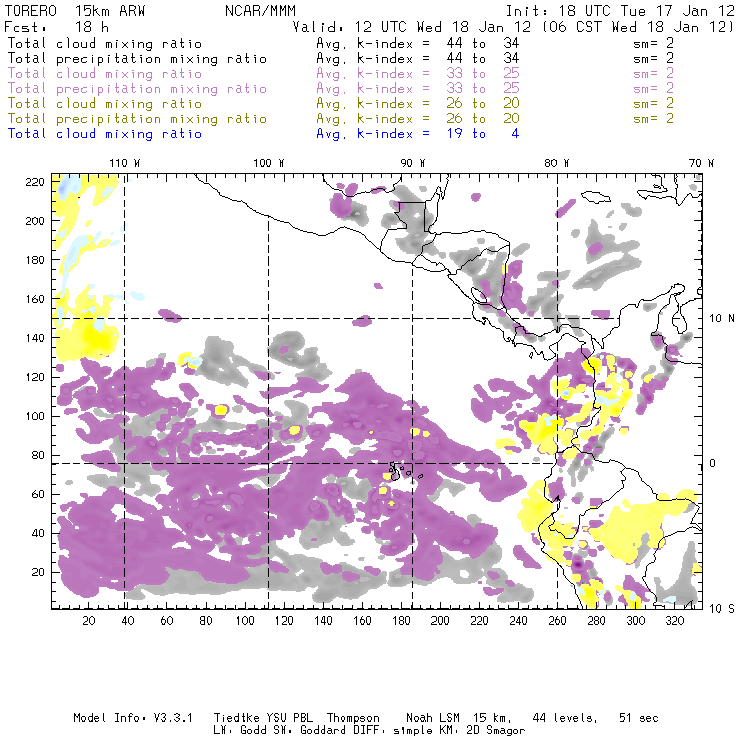Screen dimensions: 740x740
Task: Select the blue "Avg. k-index = 19 to 4" text
Action: click(418, 134)
